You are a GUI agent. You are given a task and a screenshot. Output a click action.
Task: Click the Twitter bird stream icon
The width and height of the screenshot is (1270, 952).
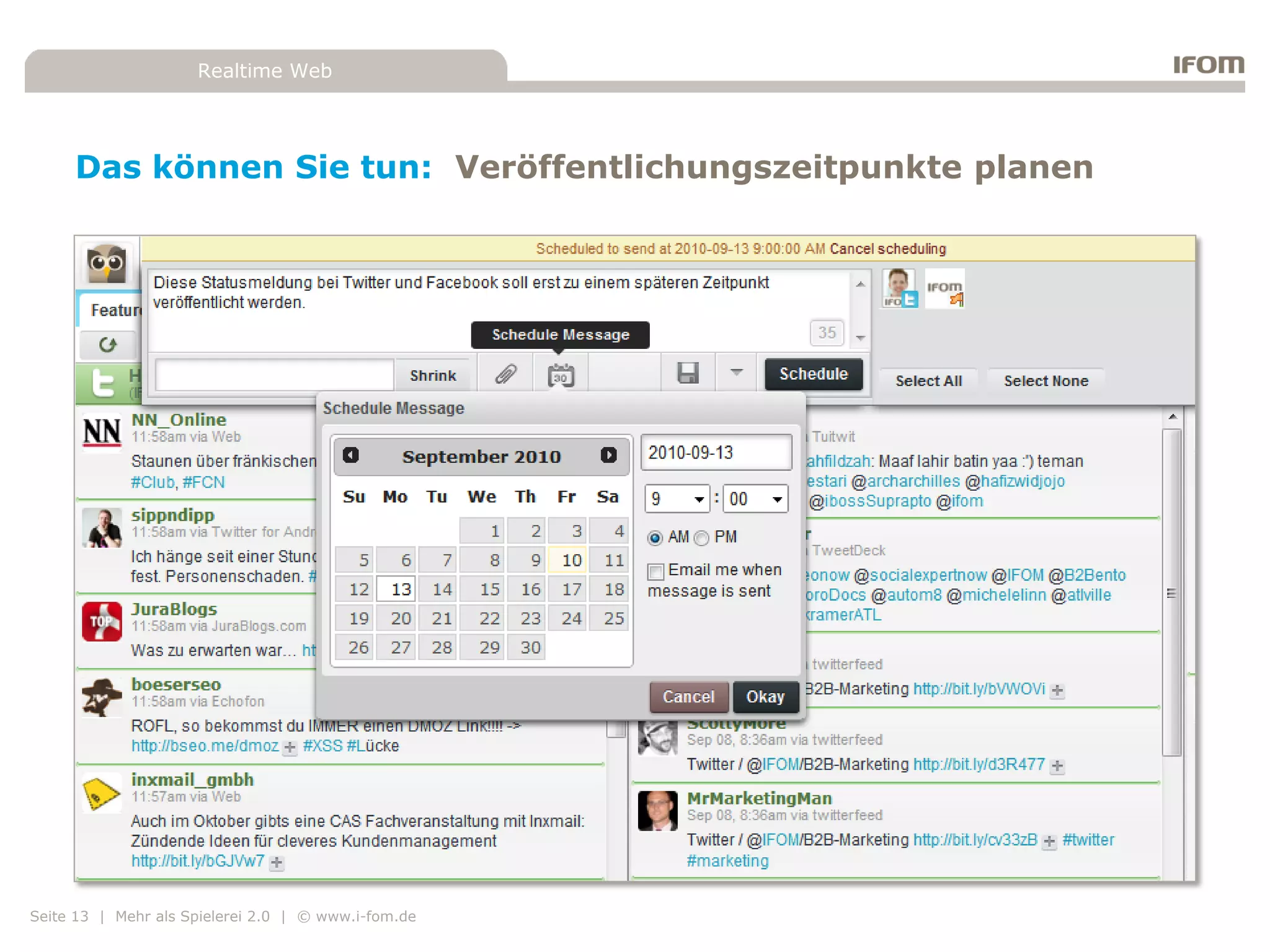(103, 384)
